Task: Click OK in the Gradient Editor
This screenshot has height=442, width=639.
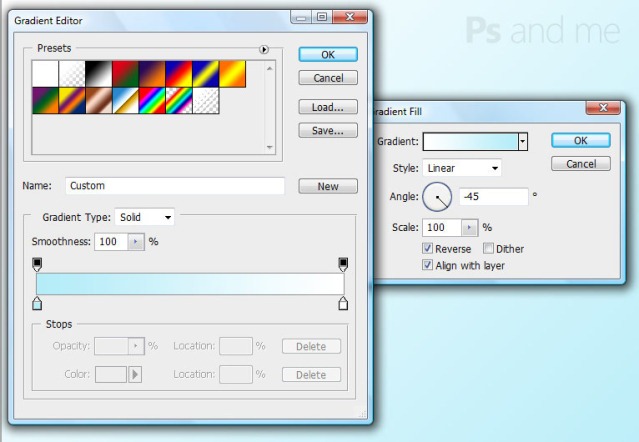Action: click(328, 55)
